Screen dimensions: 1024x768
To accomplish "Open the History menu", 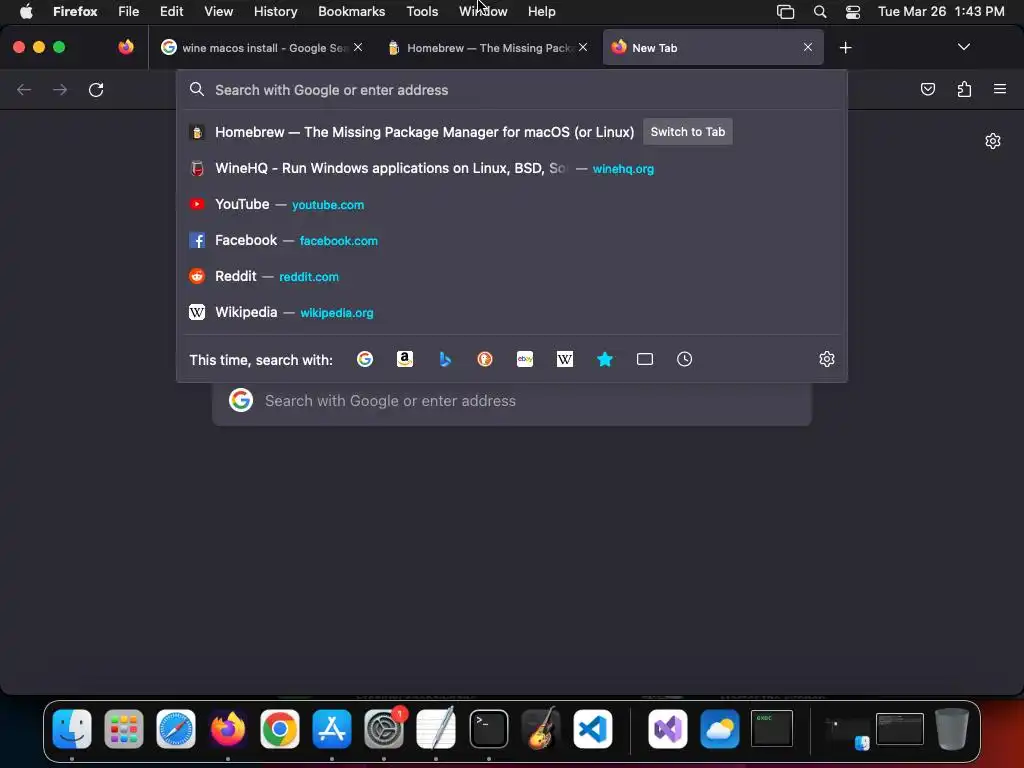I will click(x=276, y=11).
